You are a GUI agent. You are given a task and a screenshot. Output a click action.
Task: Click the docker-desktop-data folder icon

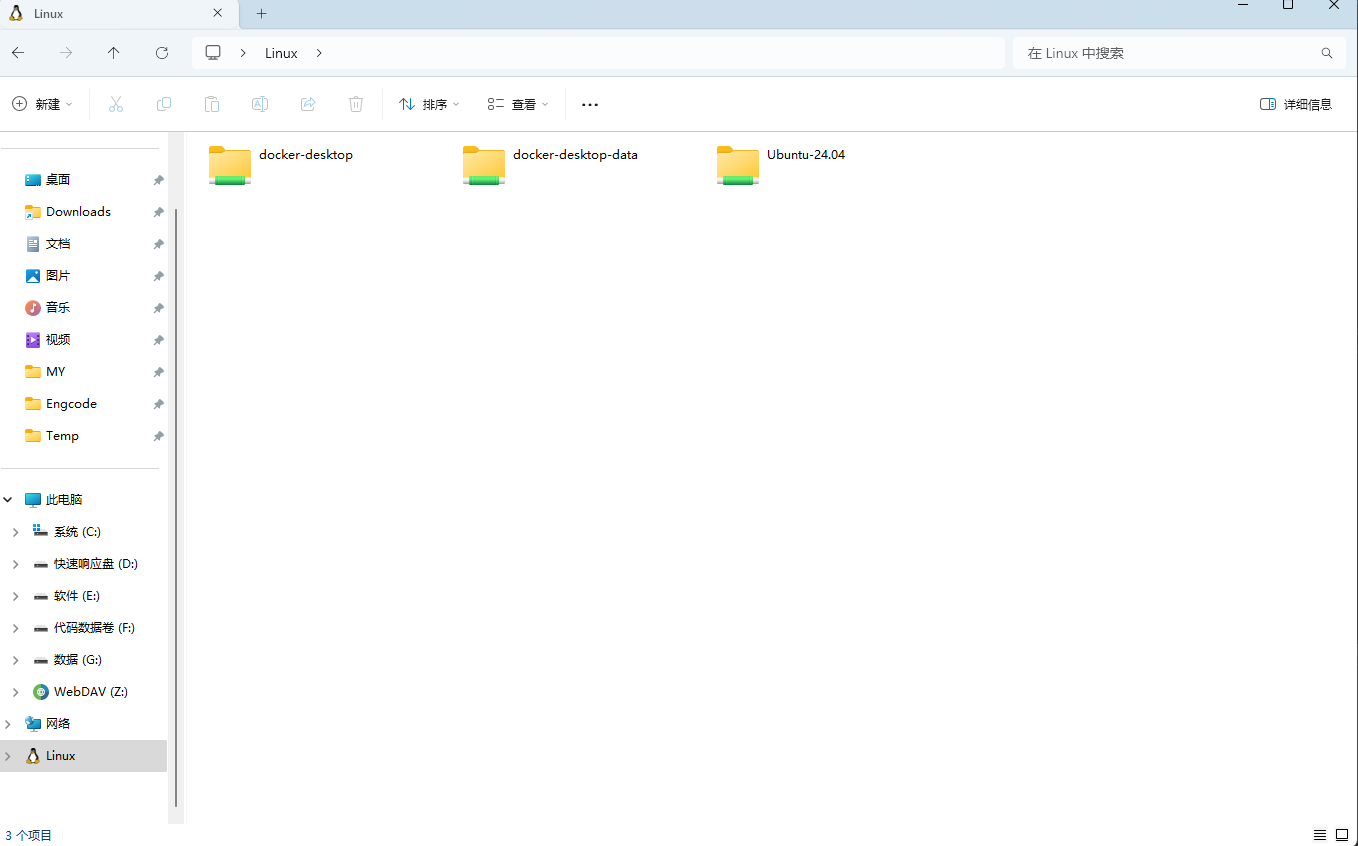pyautogui.click(x=484, y=165)
